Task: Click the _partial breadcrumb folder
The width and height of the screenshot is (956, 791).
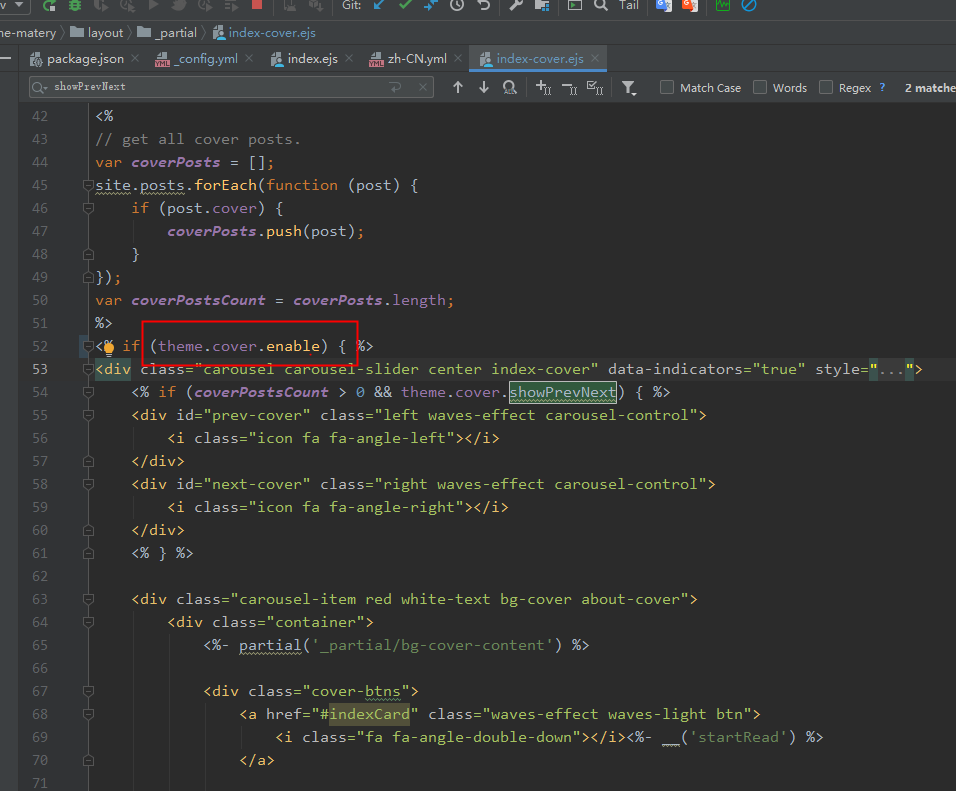Action: [167, 33]
